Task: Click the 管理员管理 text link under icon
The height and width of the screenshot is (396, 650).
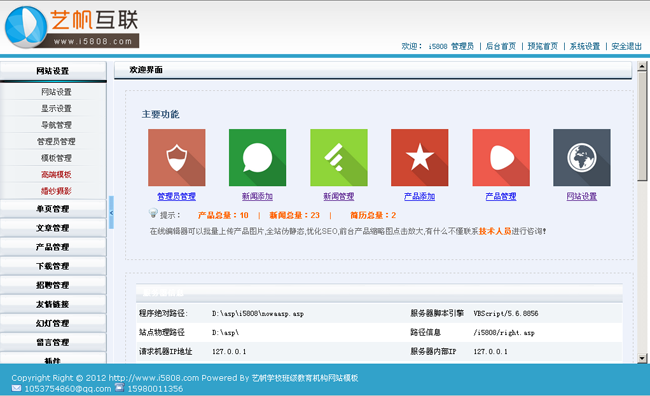Action: (177, 196)
